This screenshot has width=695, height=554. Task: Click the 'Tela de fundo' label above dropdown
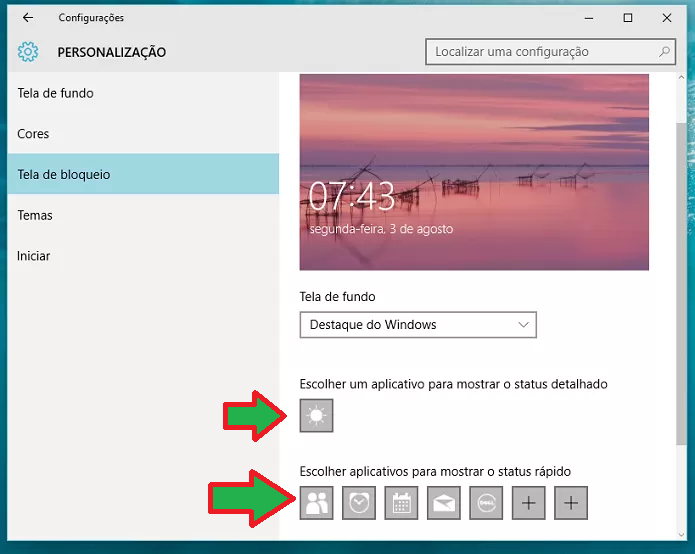[337, 297]
